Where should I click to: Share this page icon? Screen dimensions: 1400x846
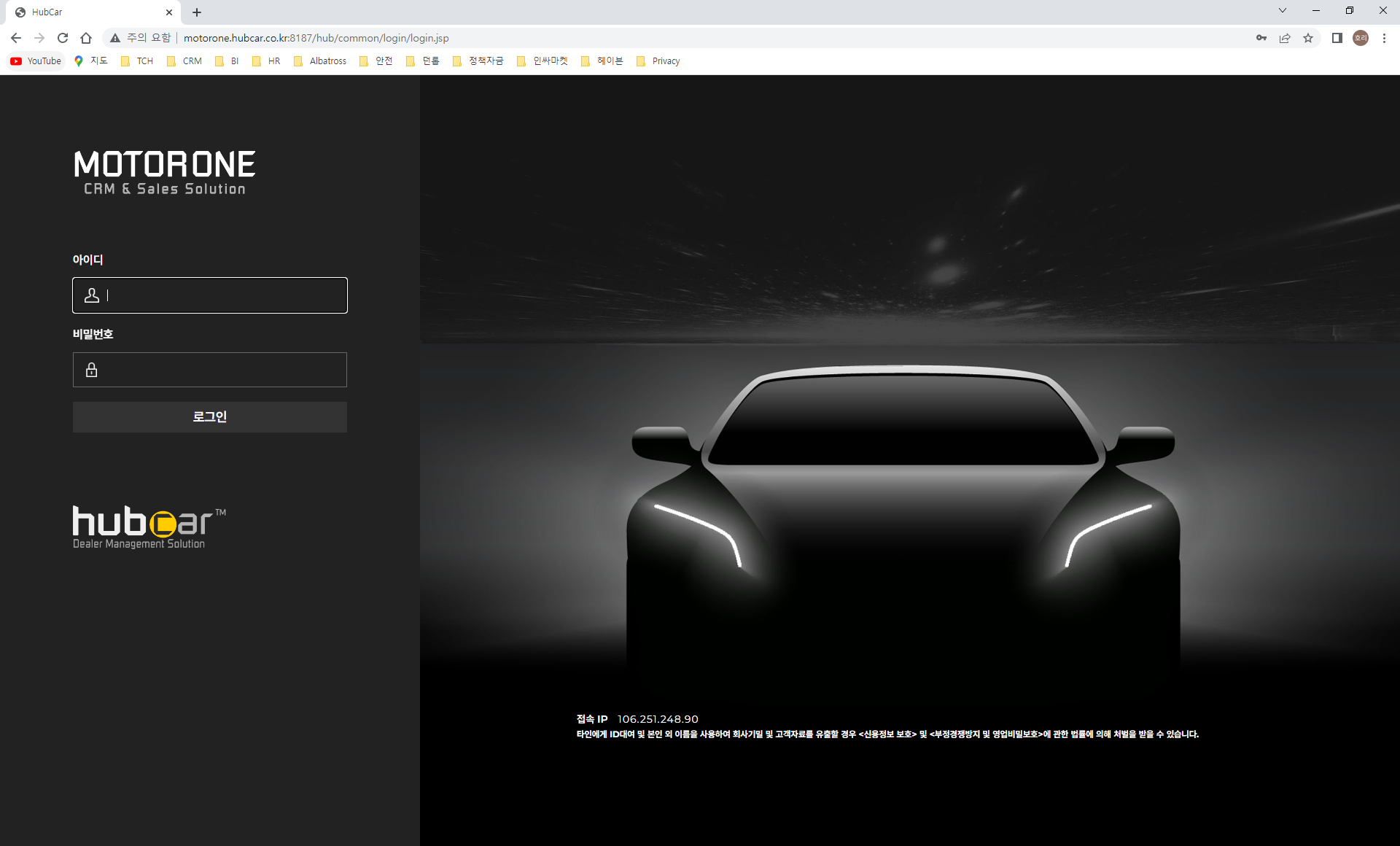click(x=1285, y=38)
